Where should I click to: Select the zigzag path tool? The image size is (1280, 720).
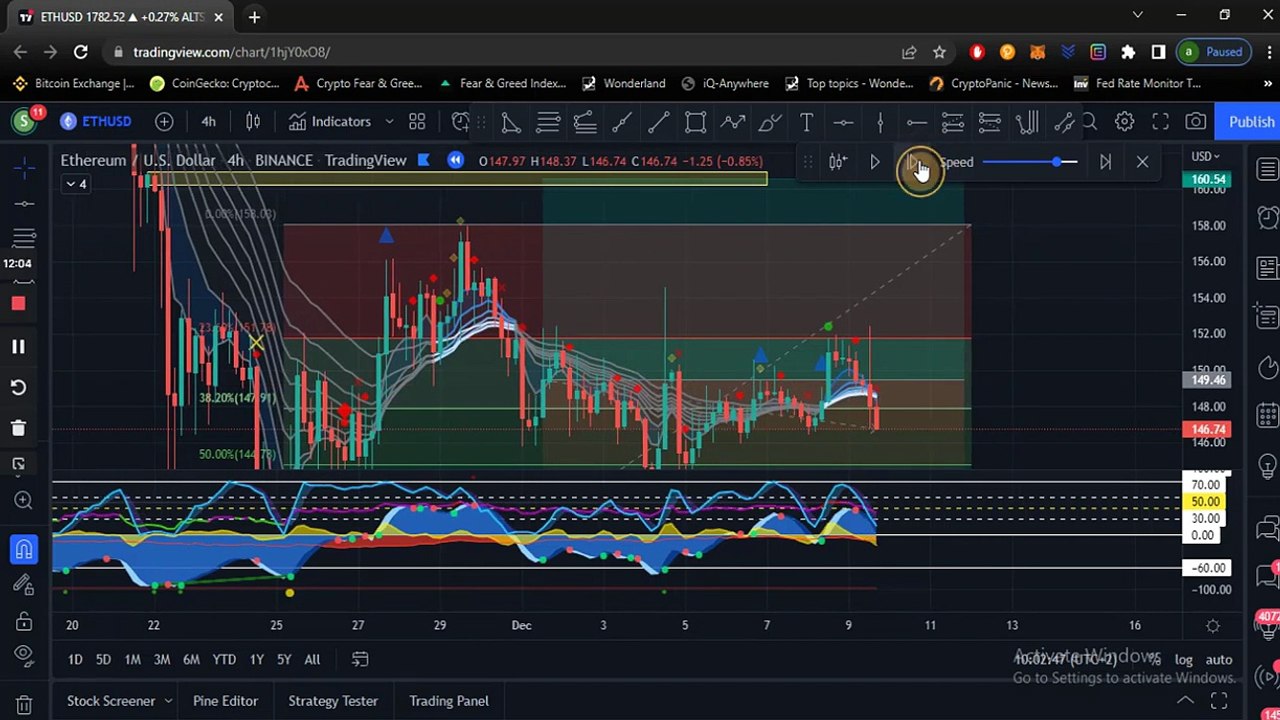click(733, 122)
